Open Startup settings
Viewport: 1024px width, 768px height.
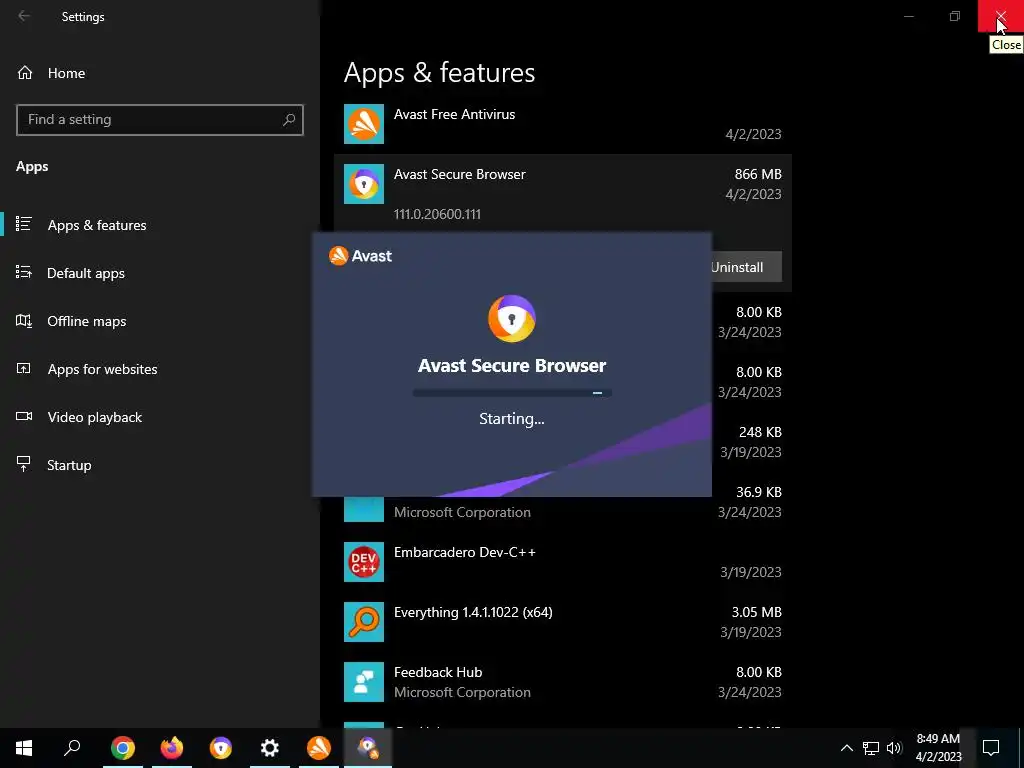pyautogui.click(x=160, y=465)
